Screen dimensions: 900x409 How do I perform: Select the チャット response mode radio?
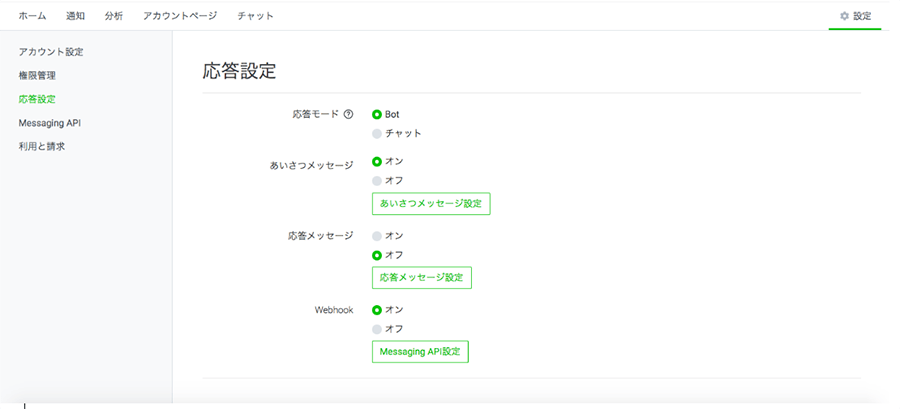(377, 134)
